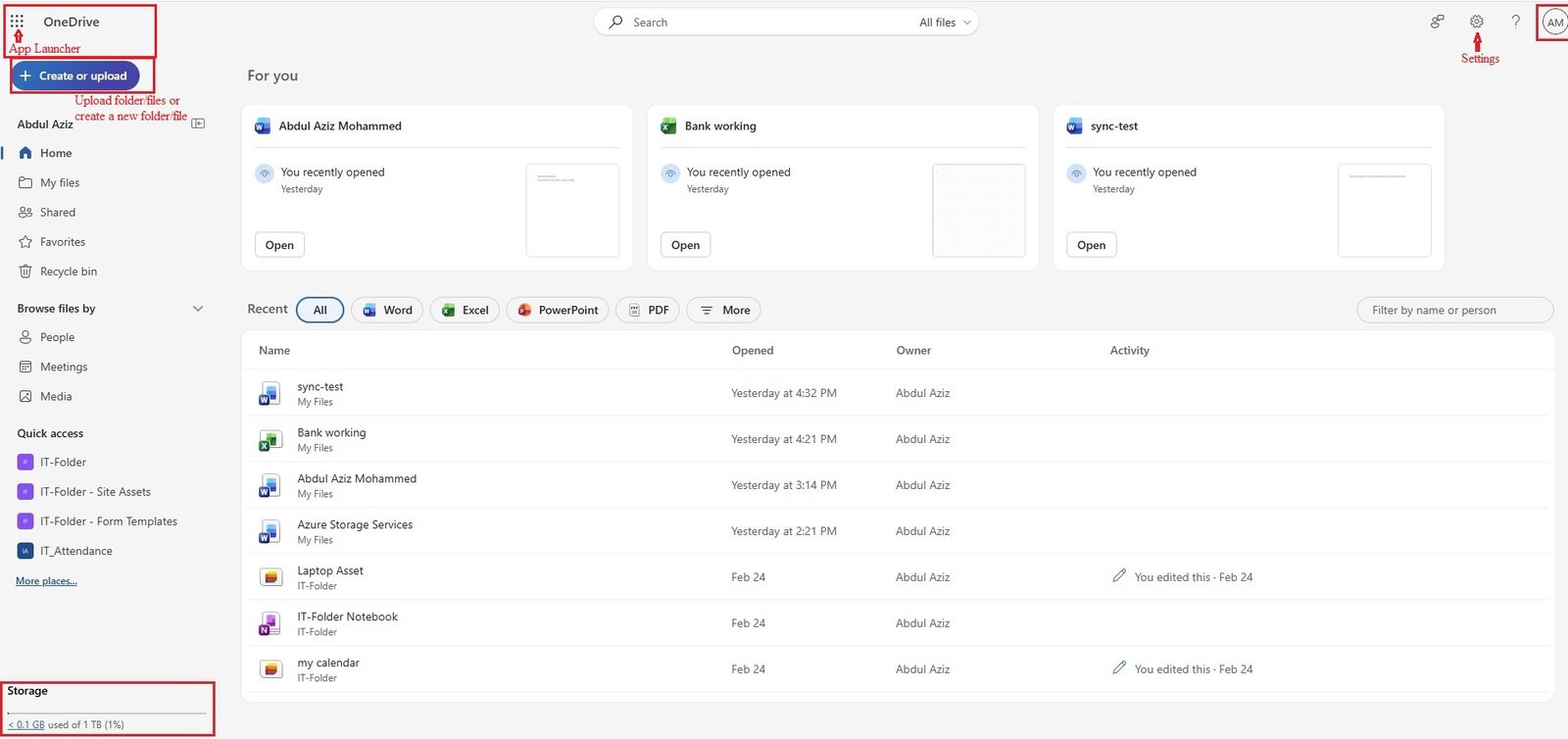Image resolution: width=1568 pixels, height=739 pixels.
Task: Click the IT-Folder purple site icon
Action: click(x=25, y=463)
